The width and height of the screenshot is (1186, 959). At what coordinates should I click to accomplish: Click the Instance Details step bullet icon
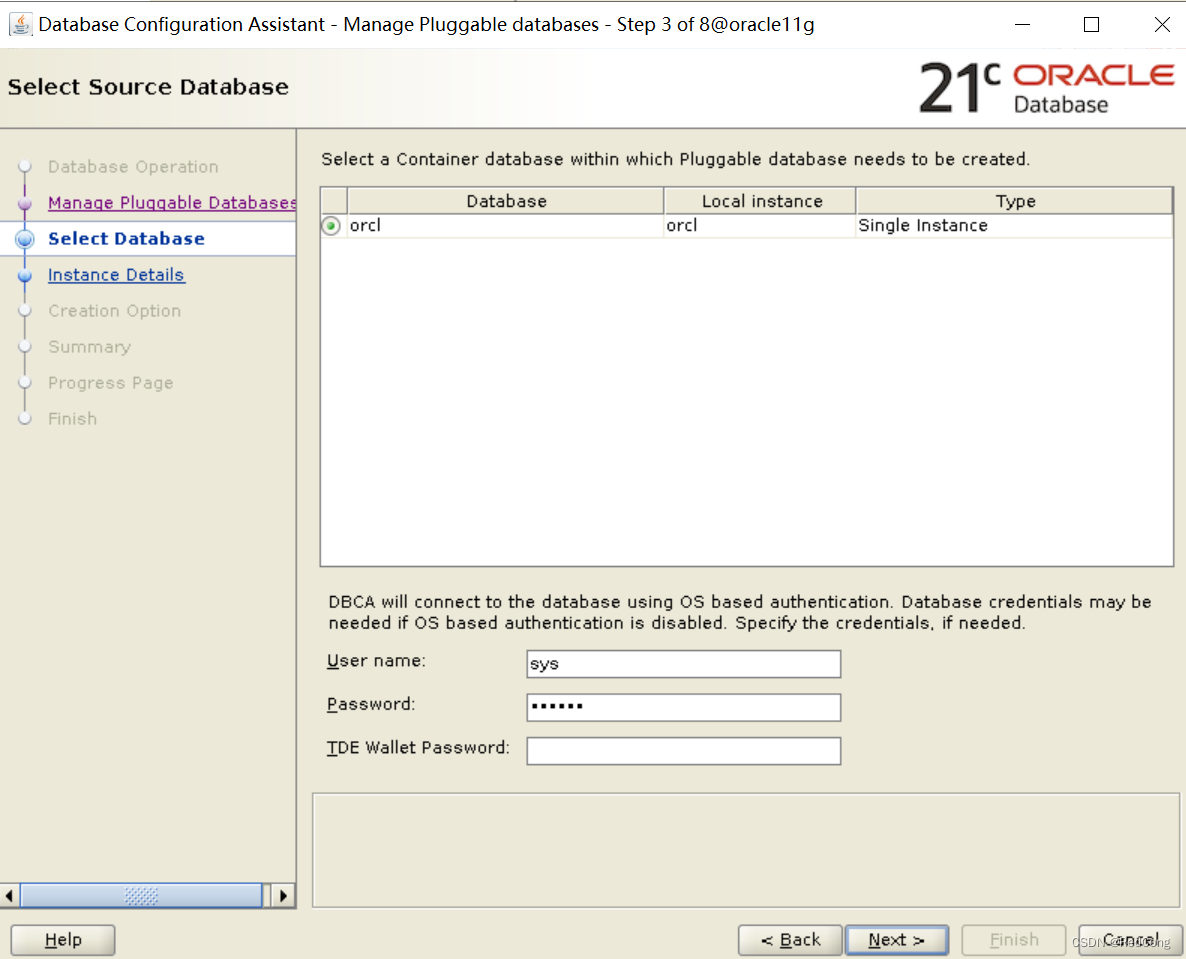25,275
